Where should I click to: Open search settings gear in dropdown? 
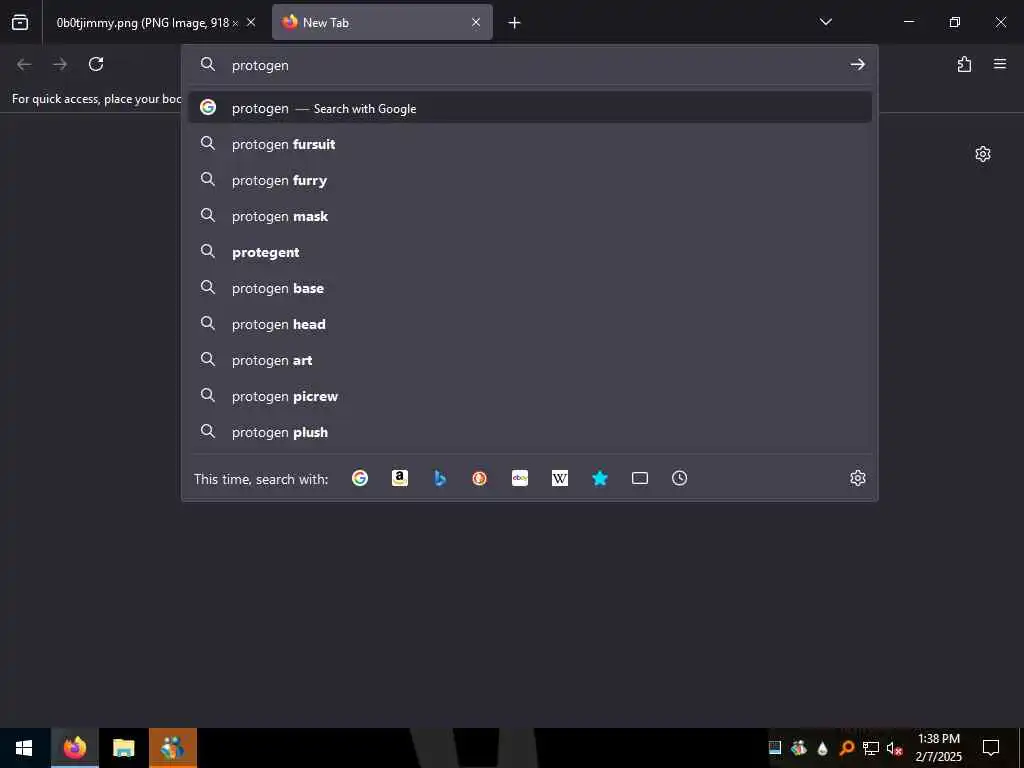[857, 479]
